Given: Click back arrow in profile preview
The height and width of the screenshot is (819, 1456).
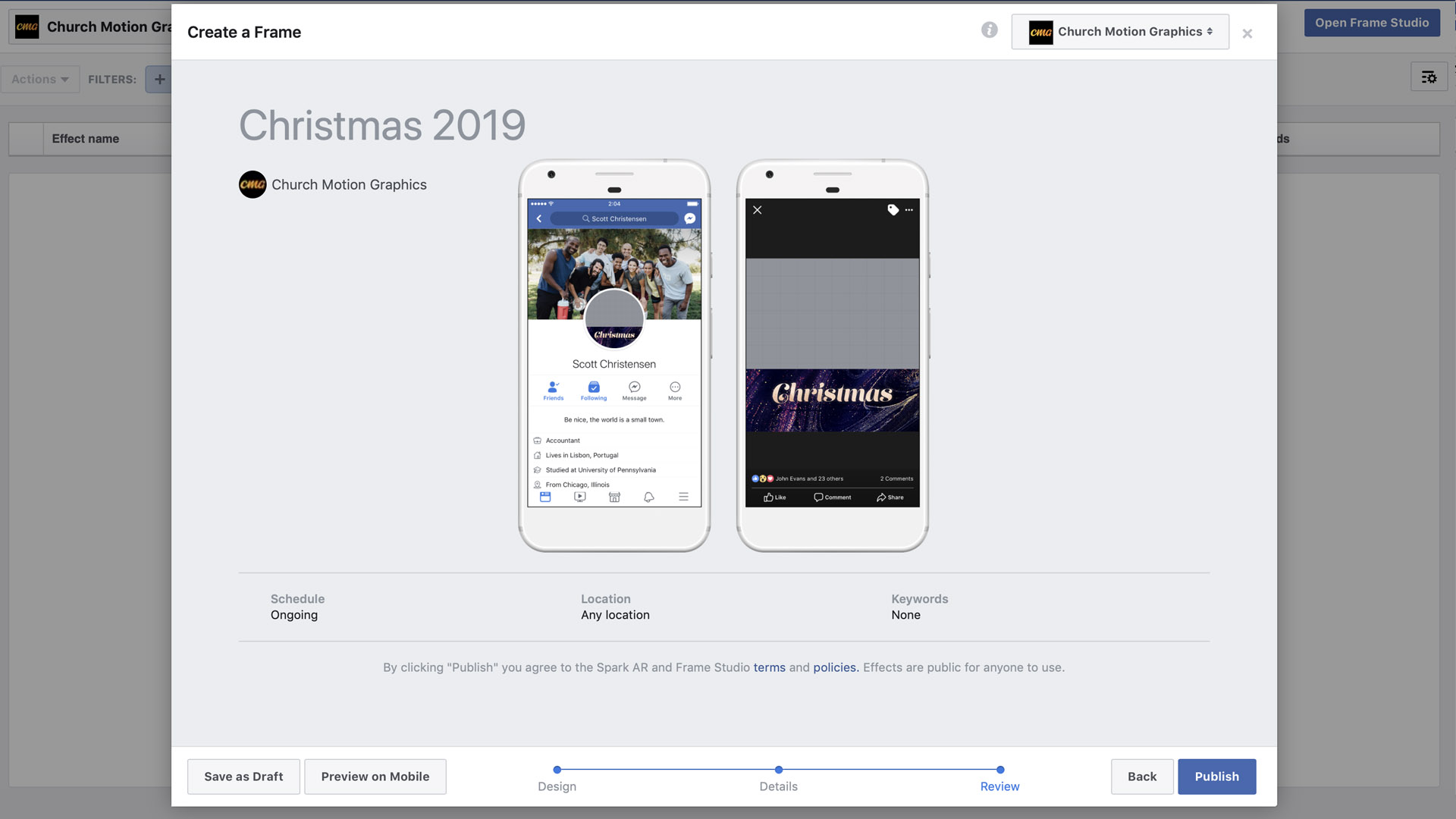Looking at the screenshot, I should tap(539, 218).
